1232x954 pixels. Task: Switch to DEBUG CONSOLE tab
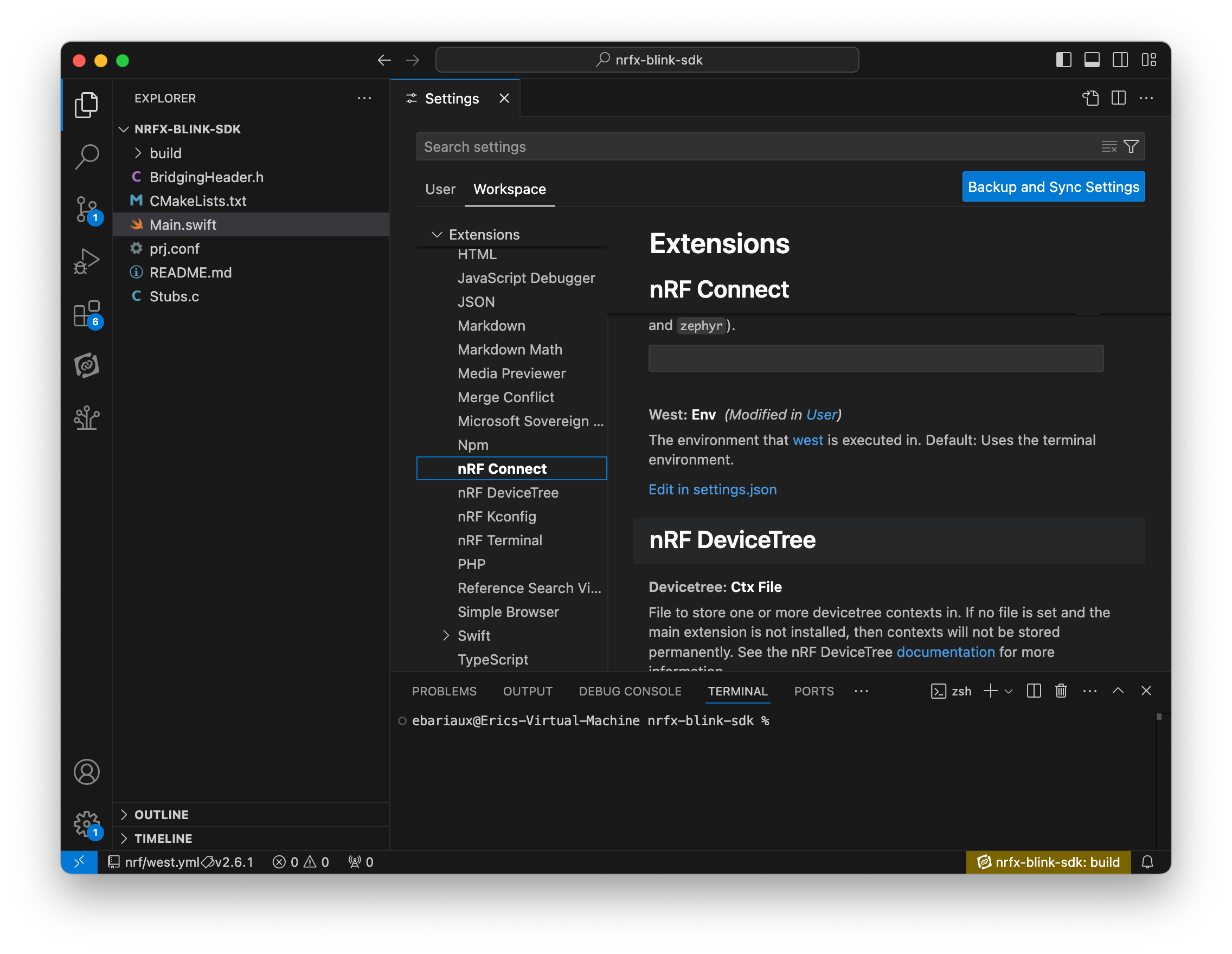(630, 691)
